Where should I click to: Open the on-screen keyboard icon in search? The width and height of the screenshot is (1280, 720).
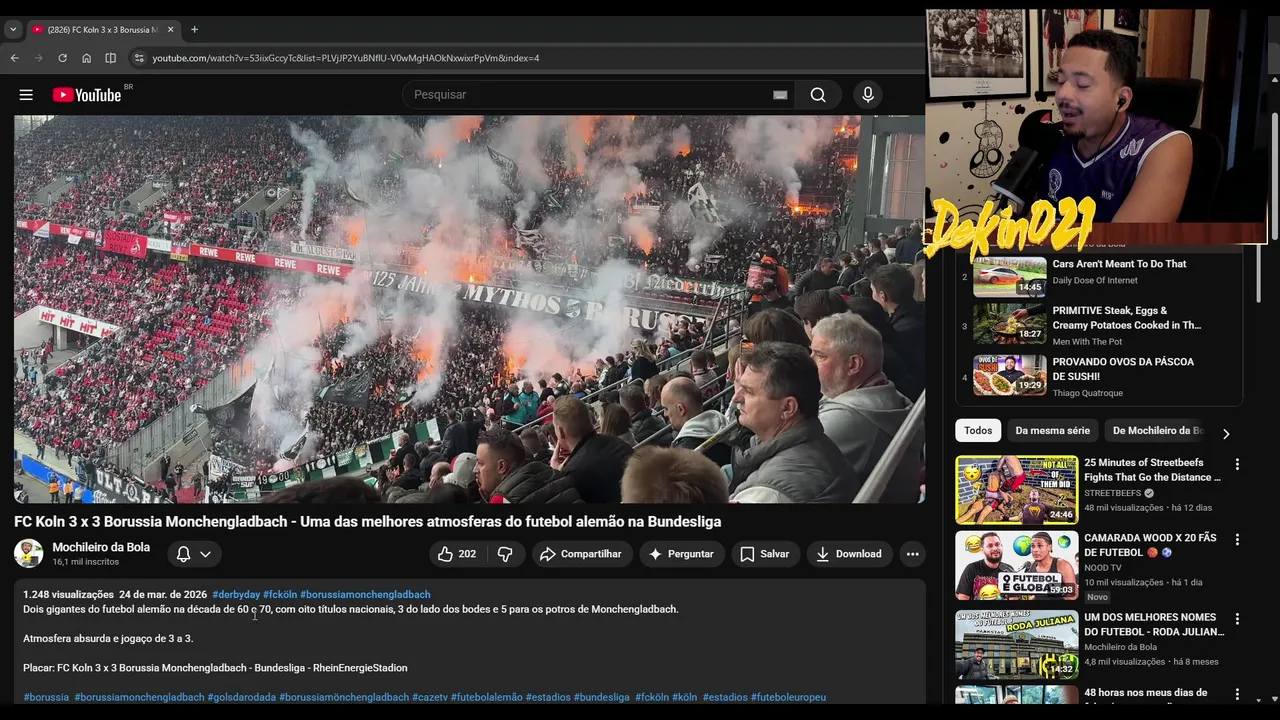tap(780, 95)
